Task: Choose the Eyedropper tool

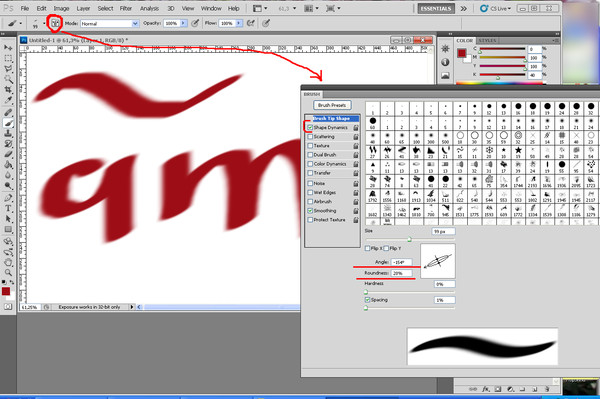Action: 8,100
